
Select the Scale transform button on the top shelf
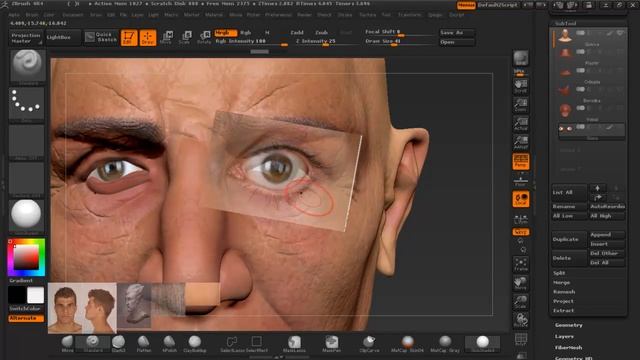pos(185,37)
